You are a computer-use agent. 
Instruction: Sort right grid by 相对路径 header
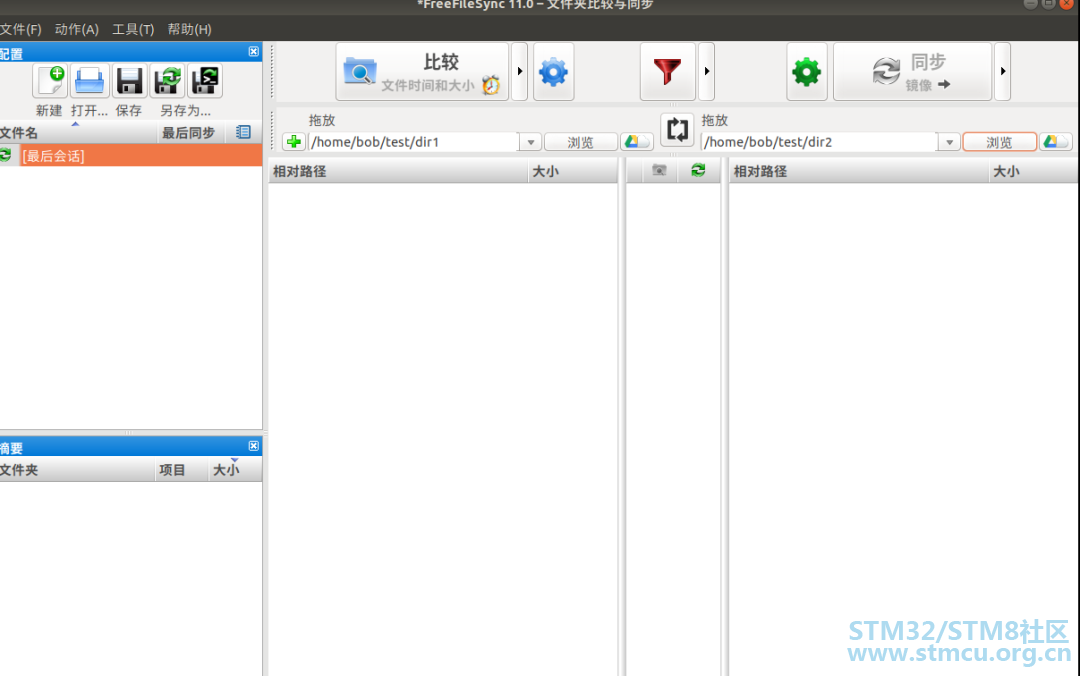coord(859,172)
